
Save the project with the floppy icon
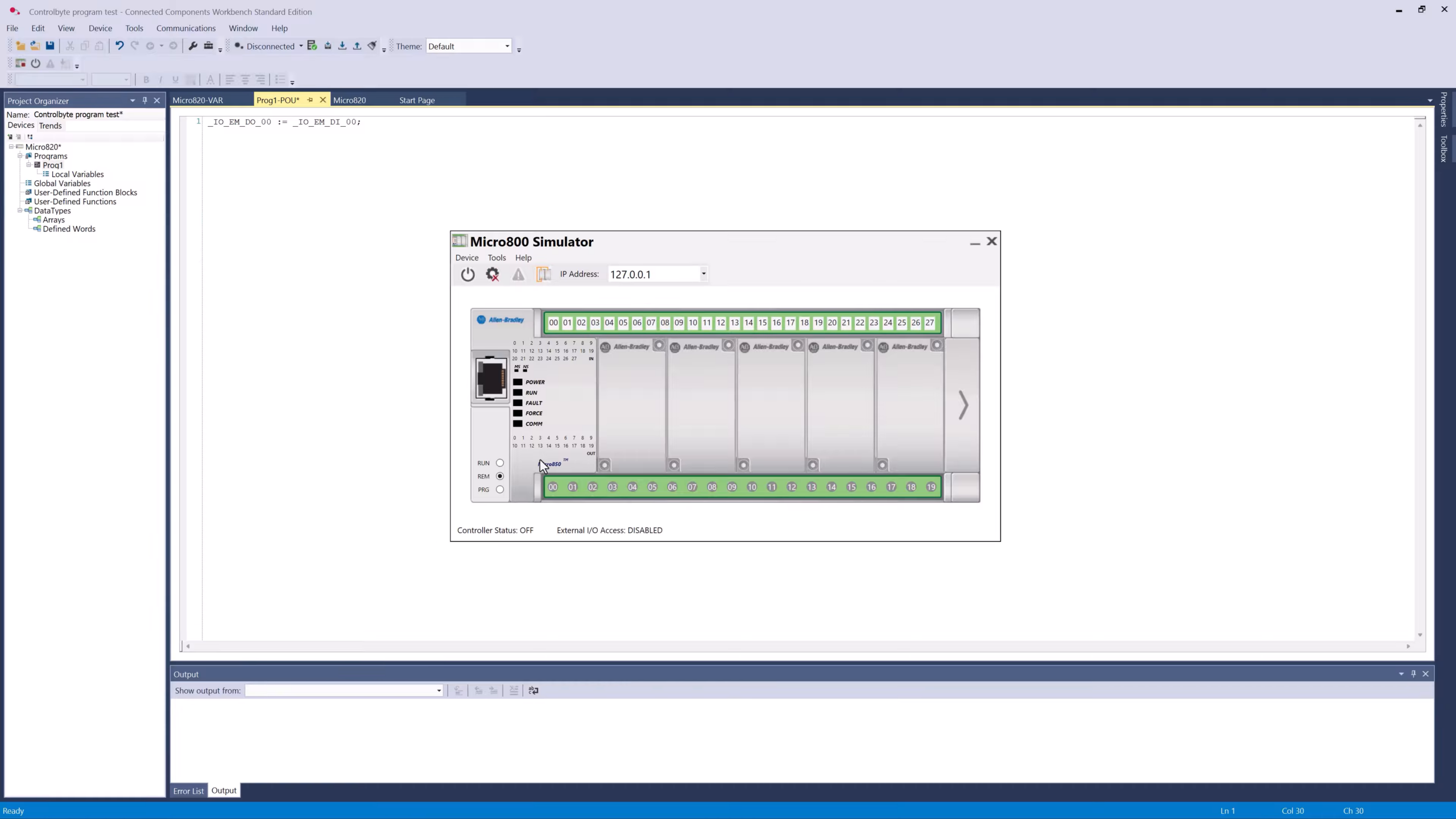pyautogui.click(x=50, y=46)
